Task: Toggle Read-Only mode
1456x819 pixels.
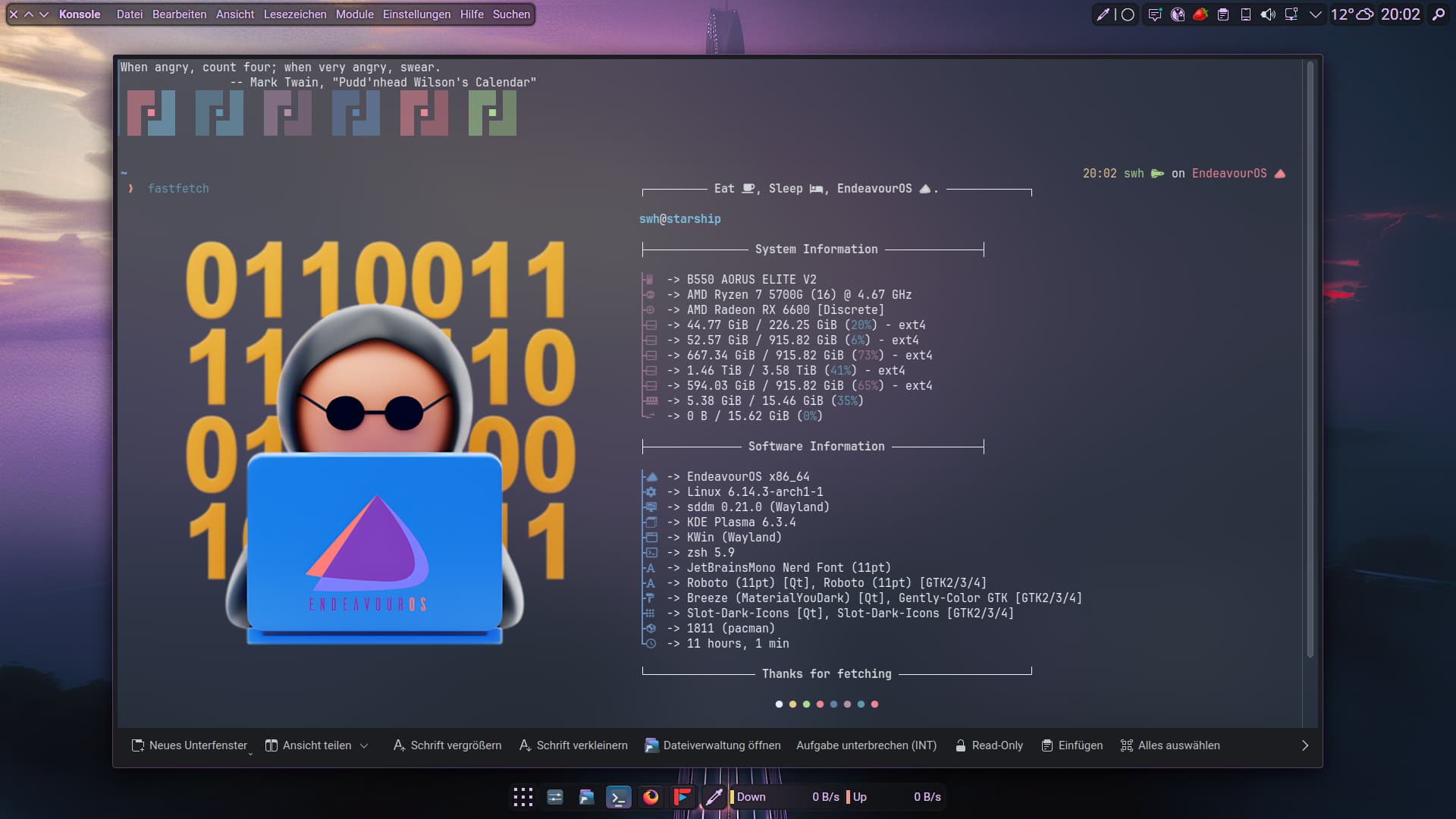Action: (989, 745)
